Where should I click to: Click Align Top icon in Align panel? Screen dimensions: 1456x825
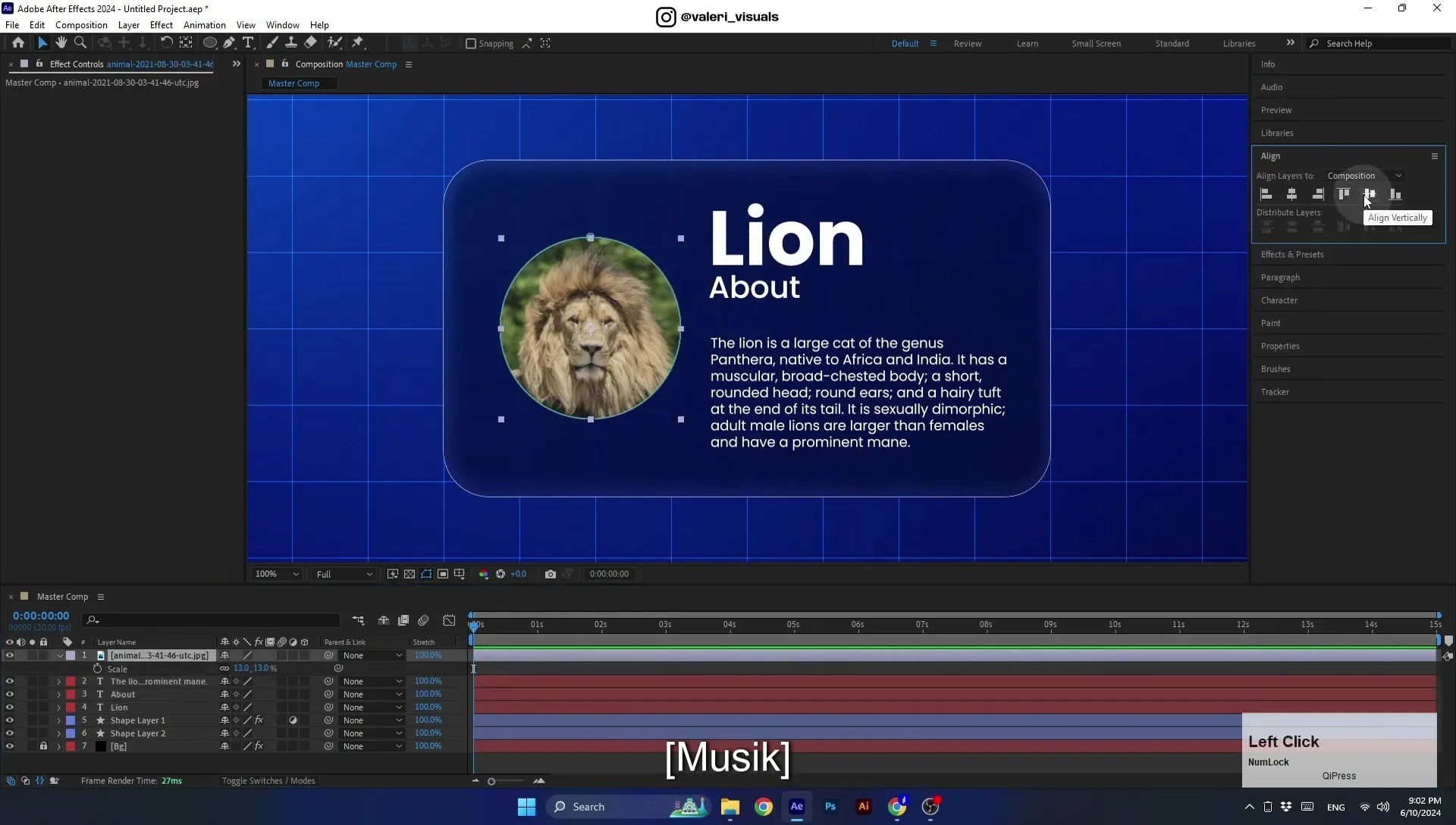tap(1344, 194)
